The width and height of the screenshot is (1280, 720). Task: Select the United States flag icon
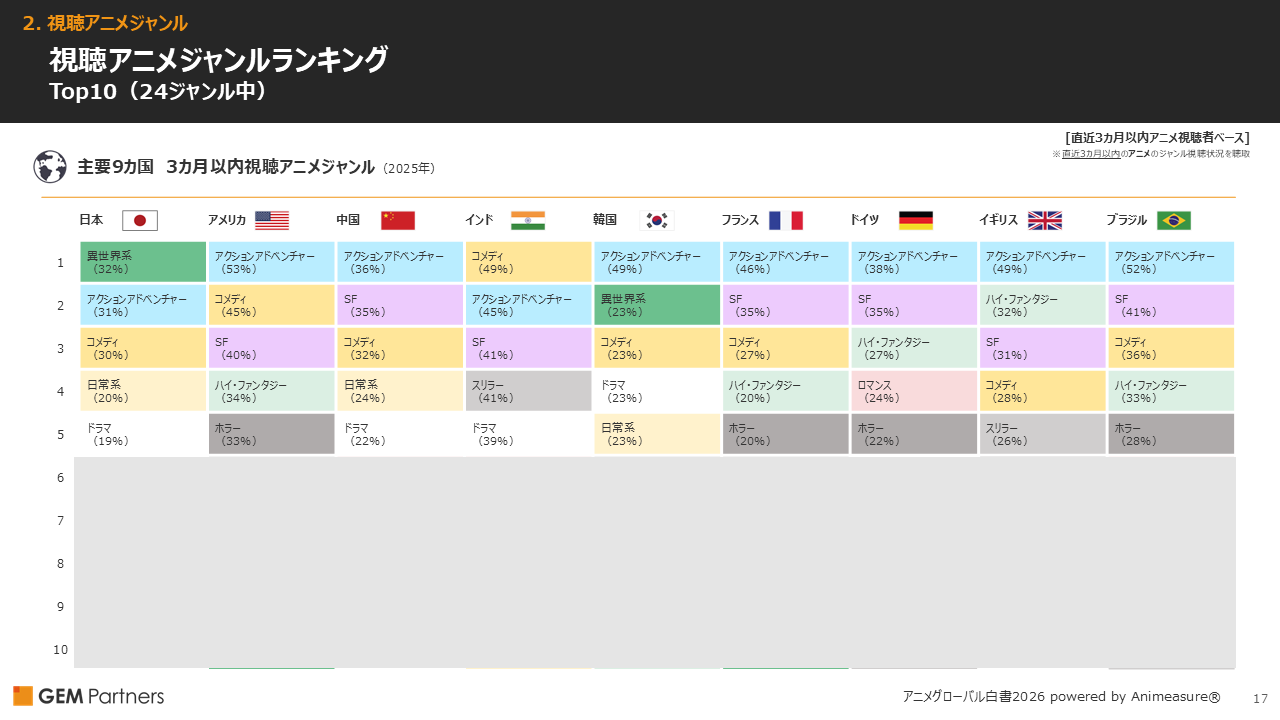(271, 220)
